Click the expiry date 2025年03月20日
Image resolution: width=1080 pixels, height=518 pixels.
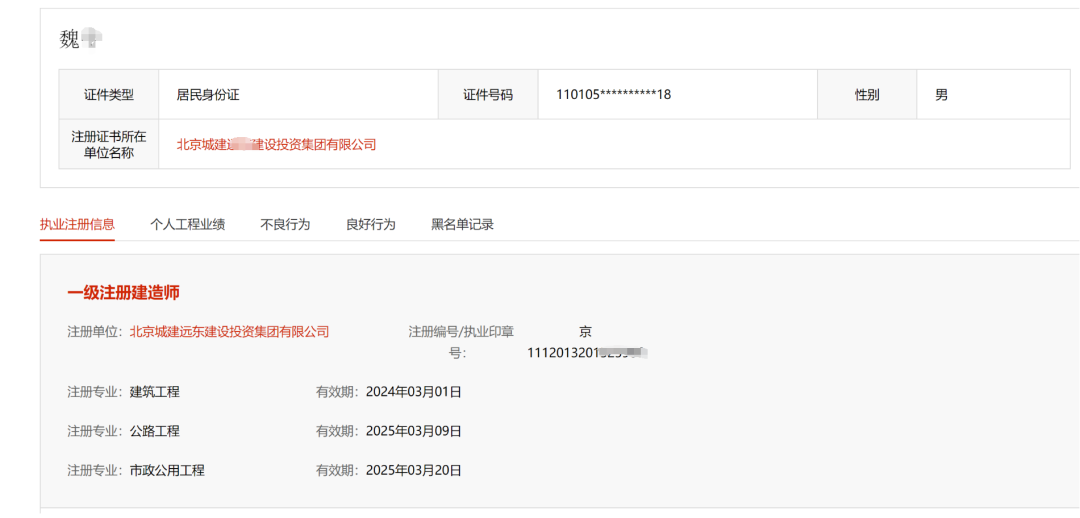pyautogui.click(x=414, y=470)
